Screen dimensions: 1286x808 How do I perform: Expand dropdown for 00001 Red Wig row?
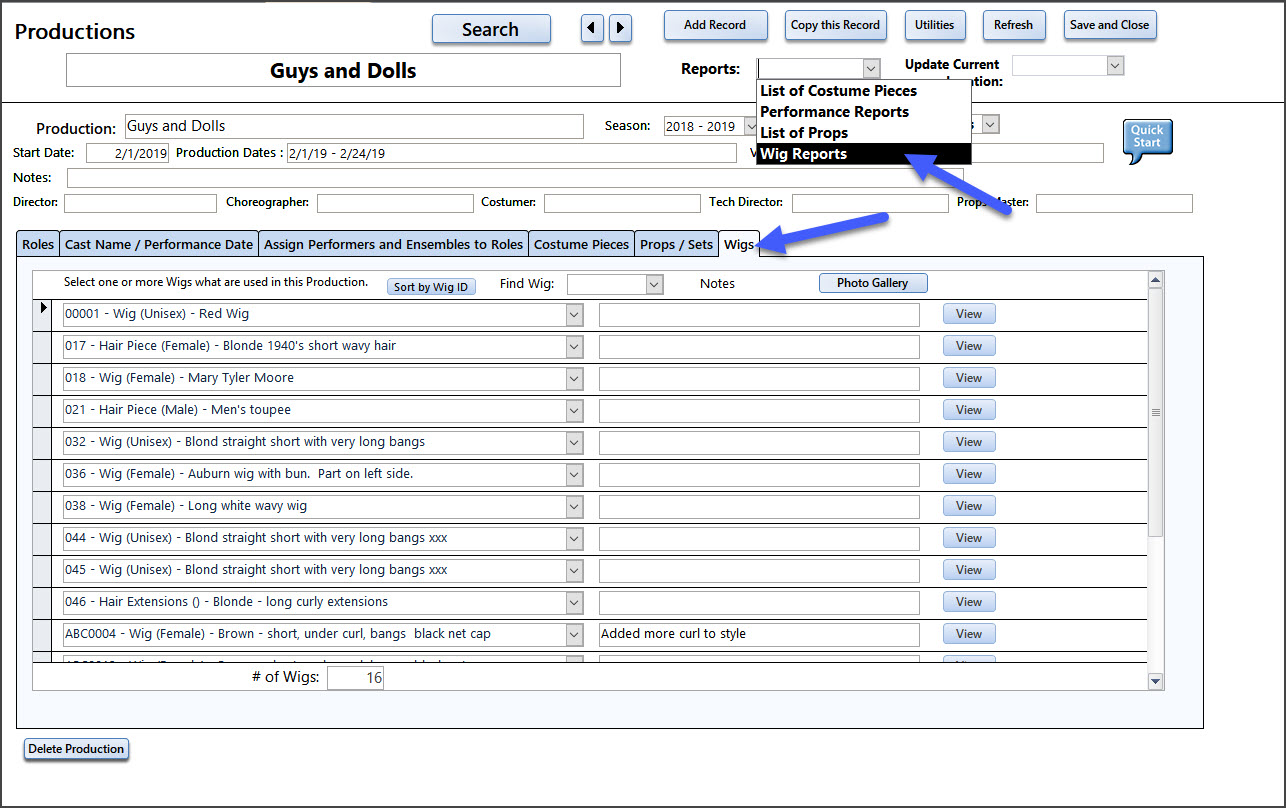(575, 315)
